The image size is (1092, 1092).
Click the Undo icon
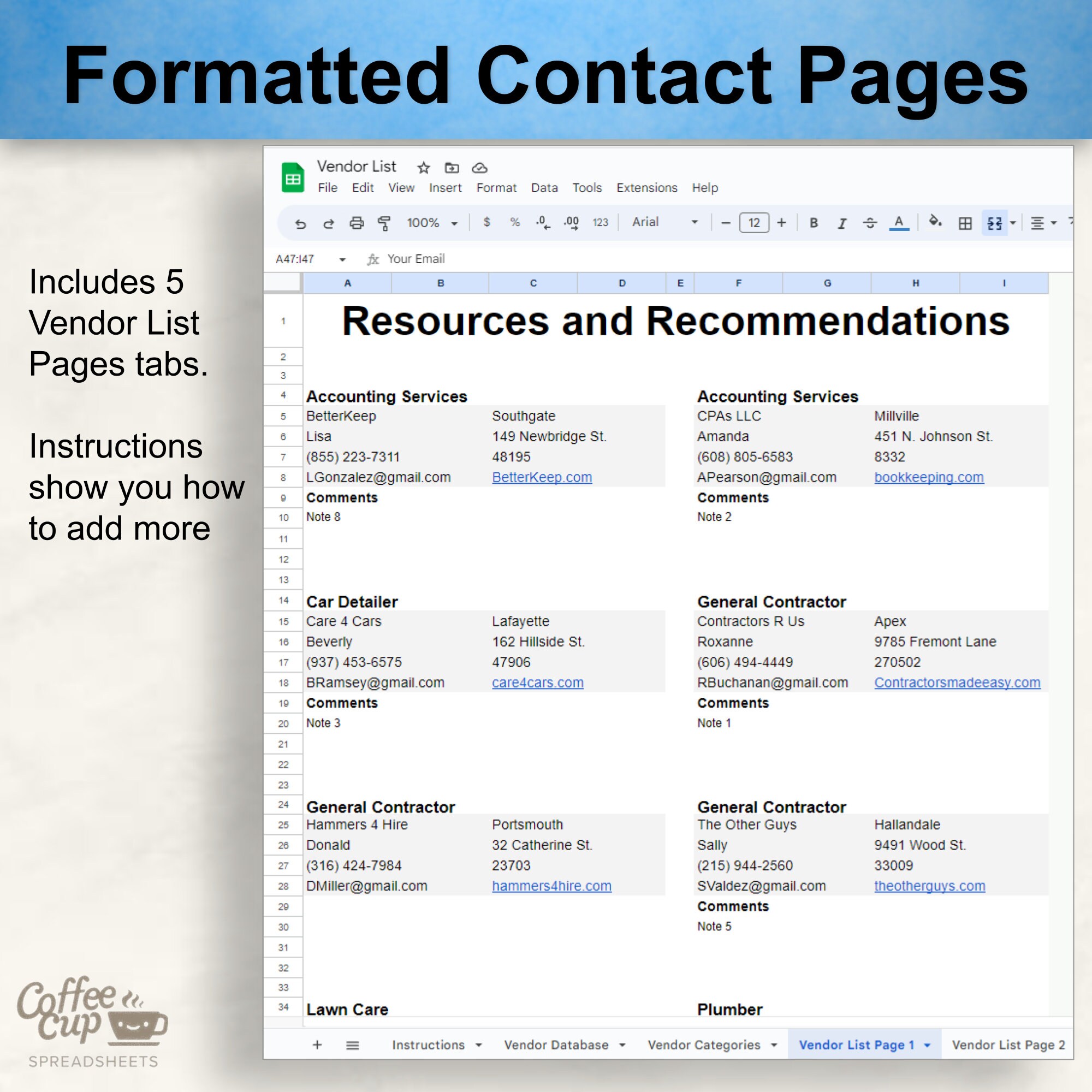[300, 223]
